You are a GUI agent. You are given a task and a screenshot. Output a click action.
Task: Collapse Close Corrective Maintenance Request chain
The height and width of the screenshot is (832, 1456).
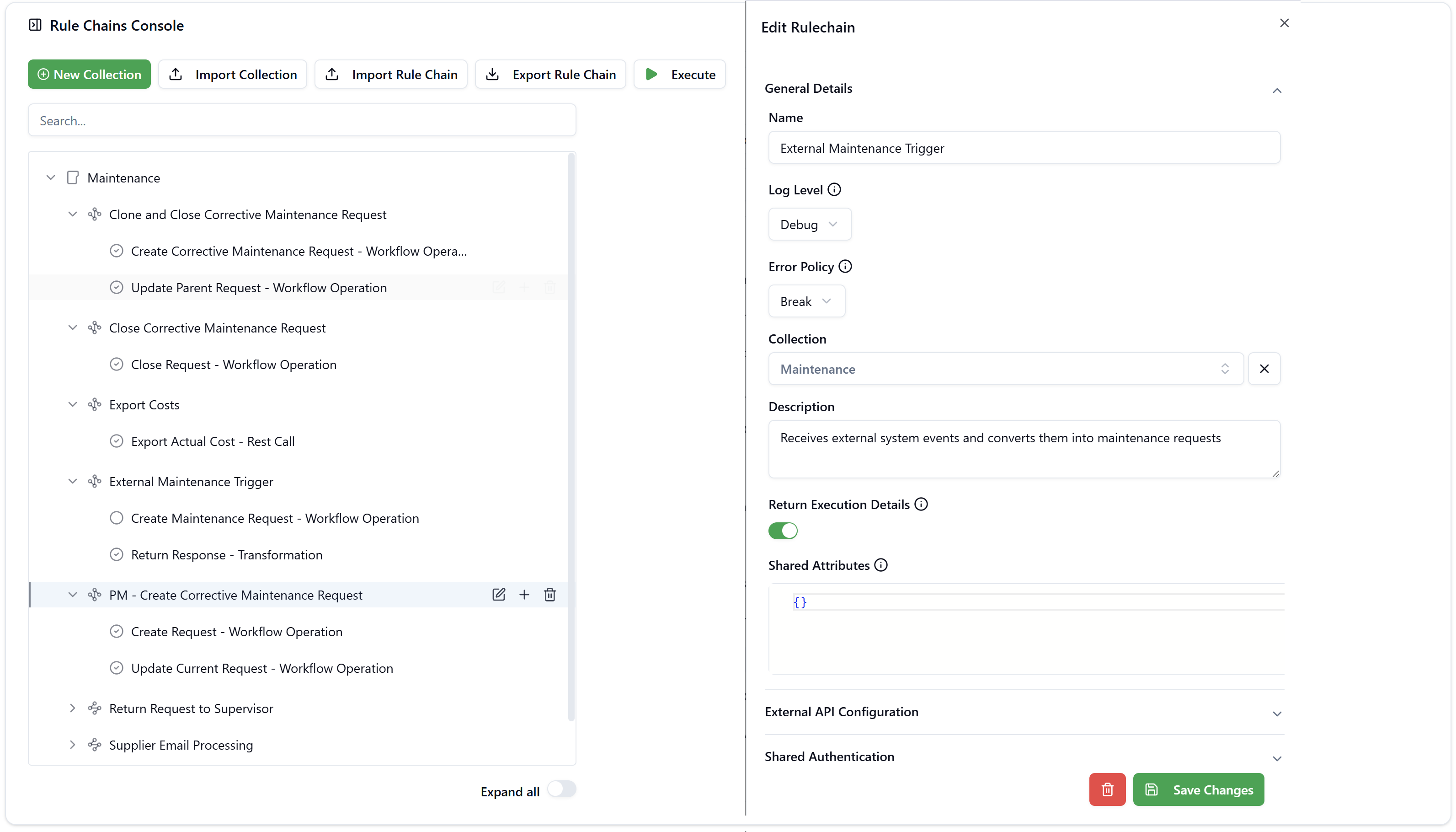73,327
